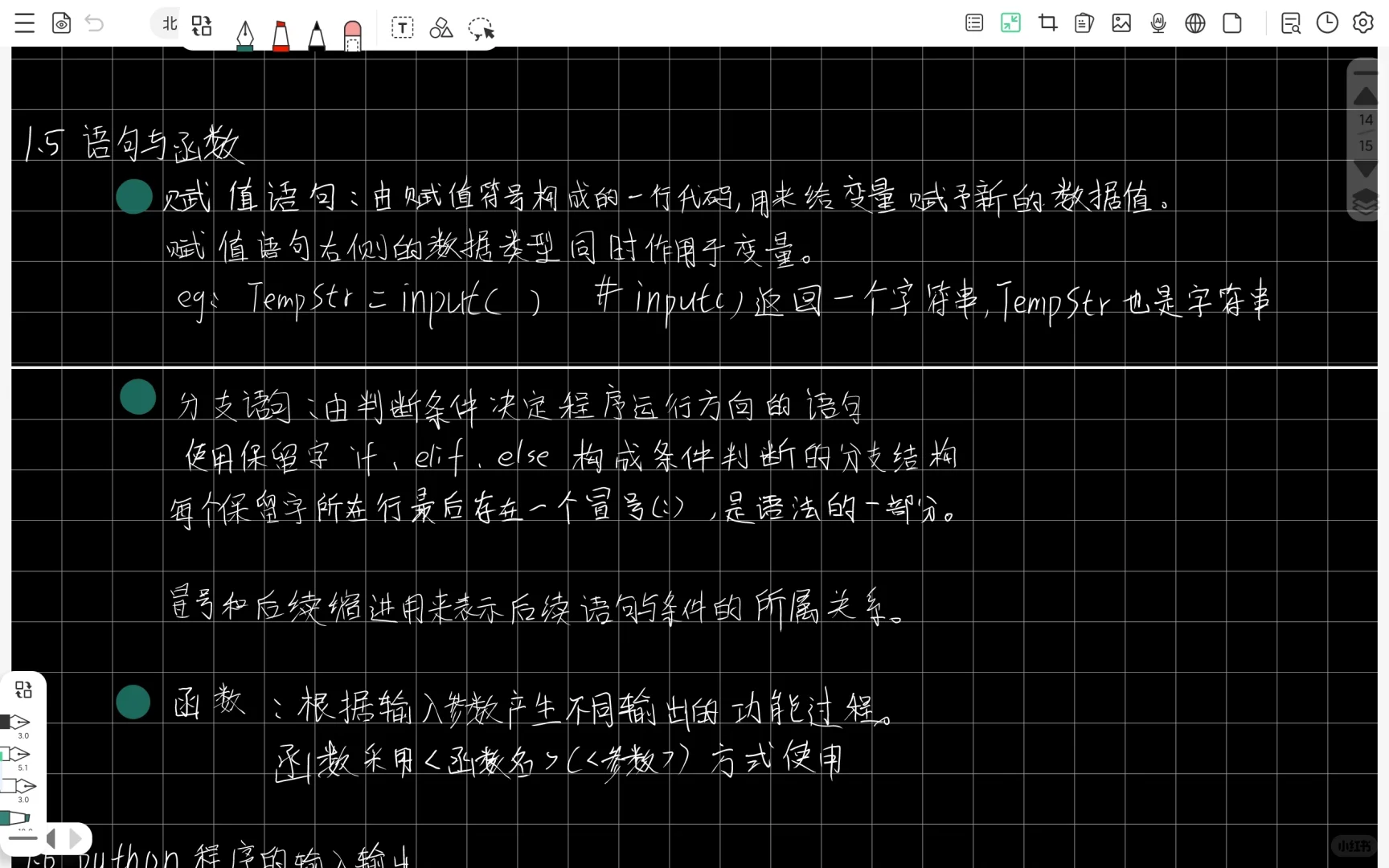1389x868 pixels.
Task: Toggle the fit-to-screen view mode
Action: [x=1010, y=23]
